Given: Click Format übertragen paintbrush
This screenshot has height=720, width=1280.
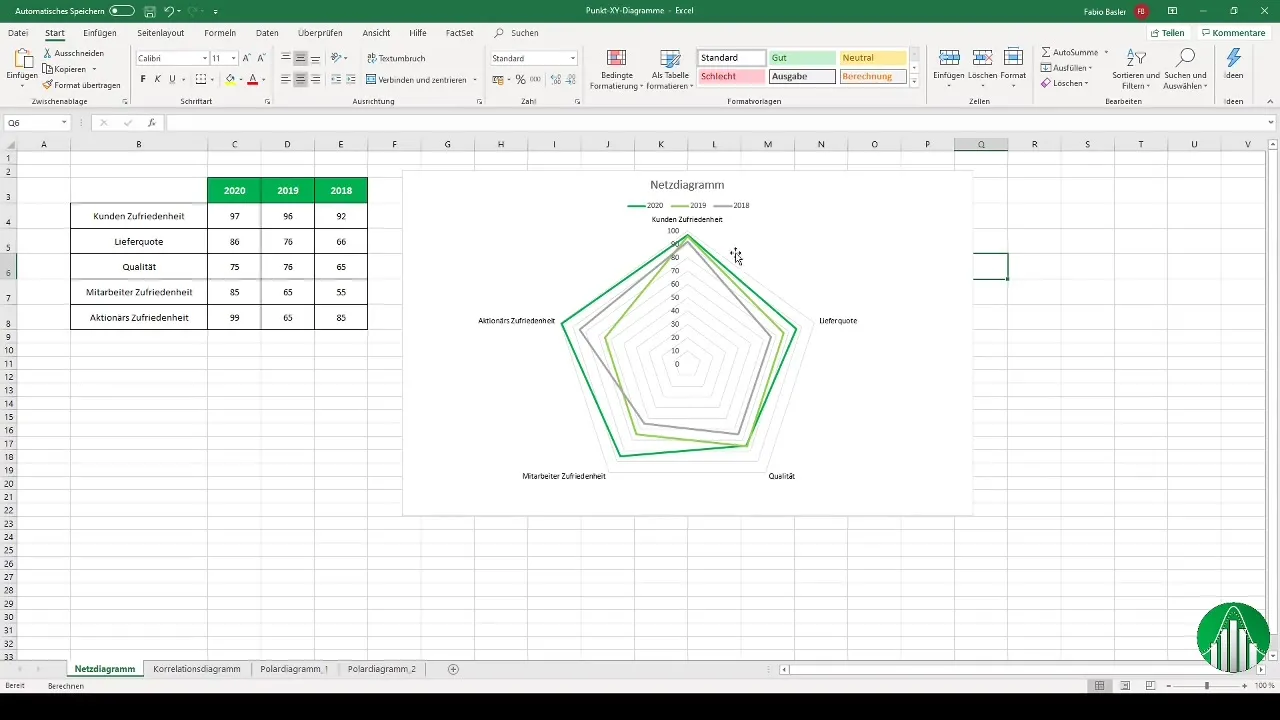Looking at the screenshot, I should [48, 85].
